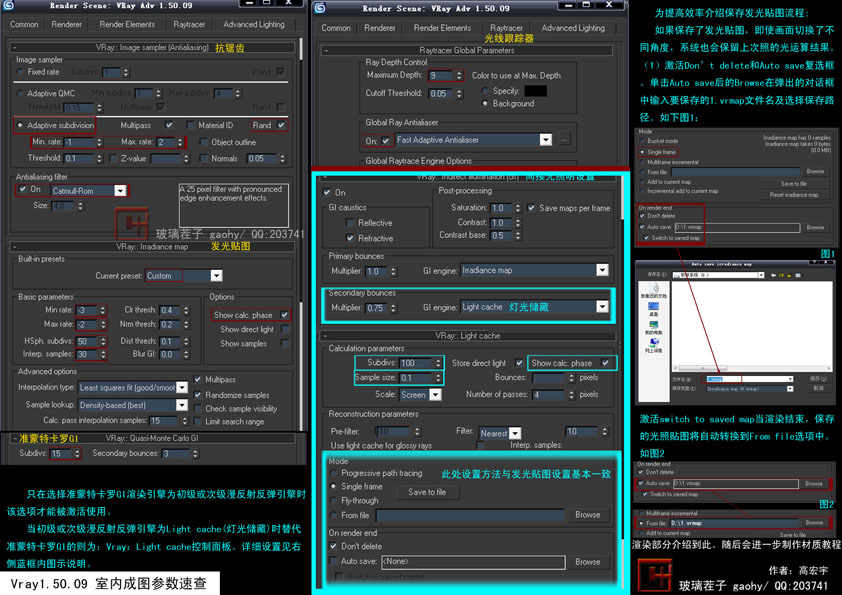Click the Clr thresh spinner arrows
Viewport: 842px width, 595px height.
pos(186,310)
